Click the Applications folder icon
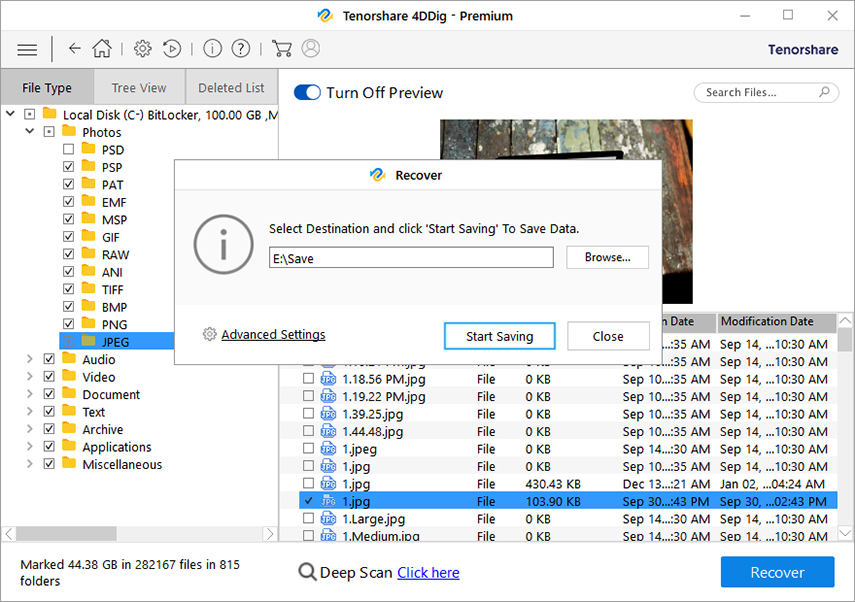The height and width of the screenshot is (602, 855). 69,446
